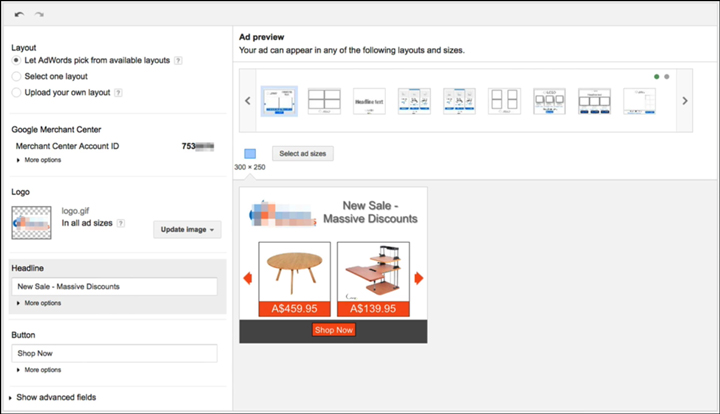
Task: Open help for 'Let AdWords pick' option
Action: point(178,61)
